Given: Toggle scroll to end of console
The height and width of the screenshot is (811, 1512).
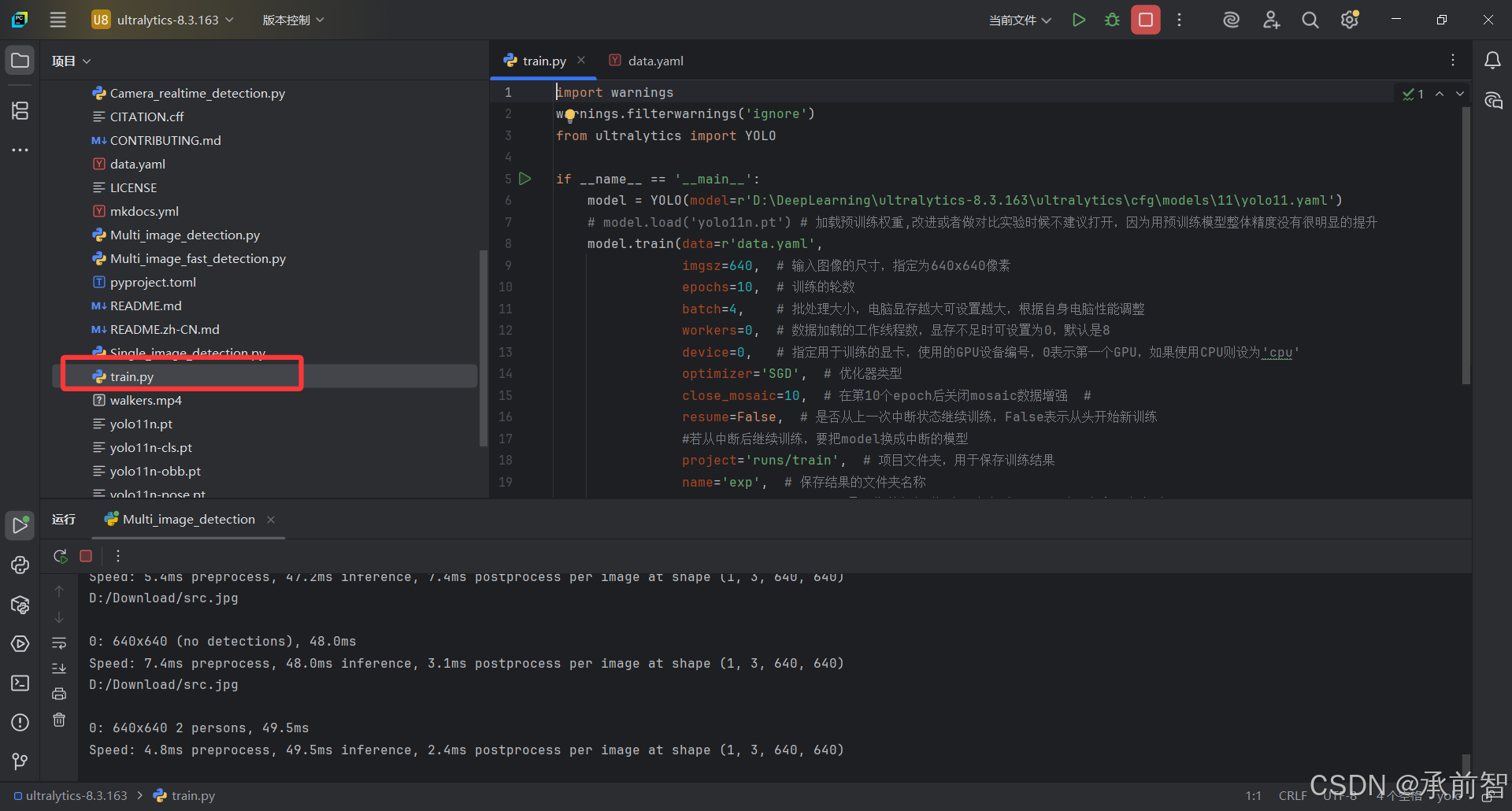Looking at the screenshot, I should [59, 668].
